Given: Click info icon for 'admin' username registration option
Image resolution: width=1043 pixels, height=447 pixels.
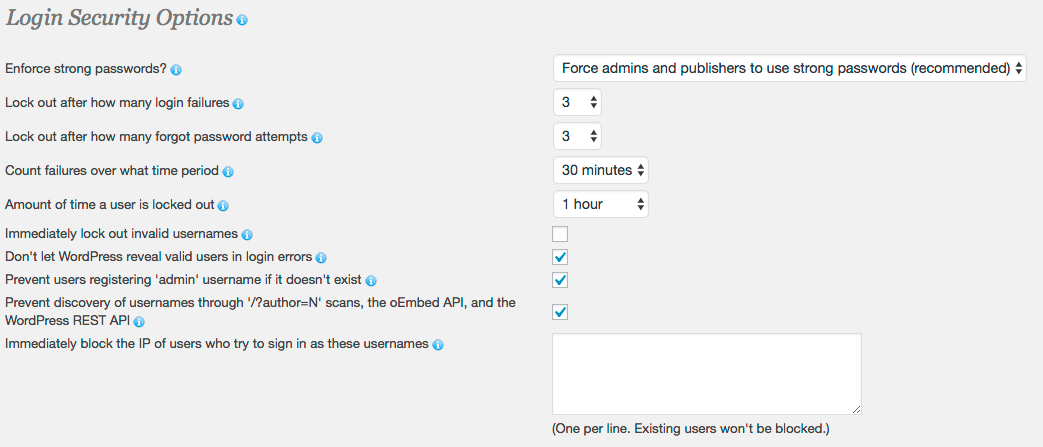Looking at the screenshot, I should (371, 281).
